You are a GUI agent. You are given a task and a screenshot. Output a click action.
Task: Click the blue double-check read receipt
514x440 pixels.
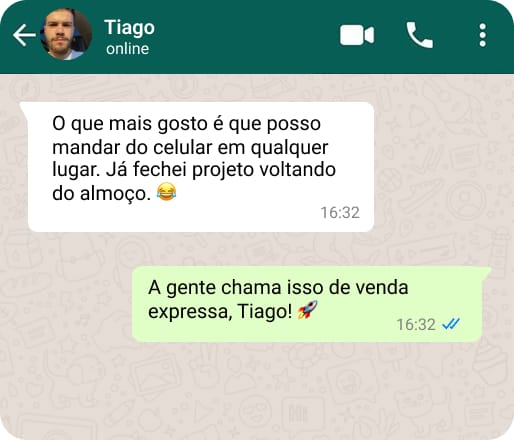[x=451, y=323]
